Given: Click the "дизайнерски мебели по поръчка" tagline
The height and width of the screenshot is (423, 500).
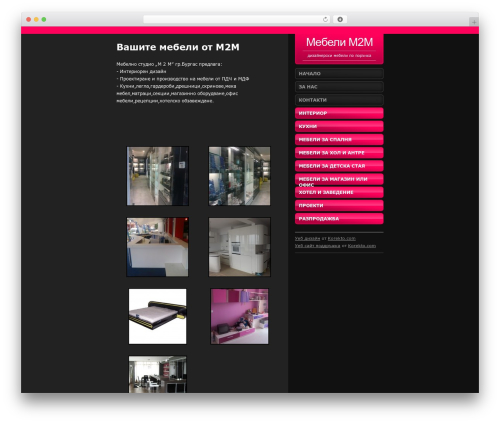Looking at the screenshot, I should pos(339,56).
